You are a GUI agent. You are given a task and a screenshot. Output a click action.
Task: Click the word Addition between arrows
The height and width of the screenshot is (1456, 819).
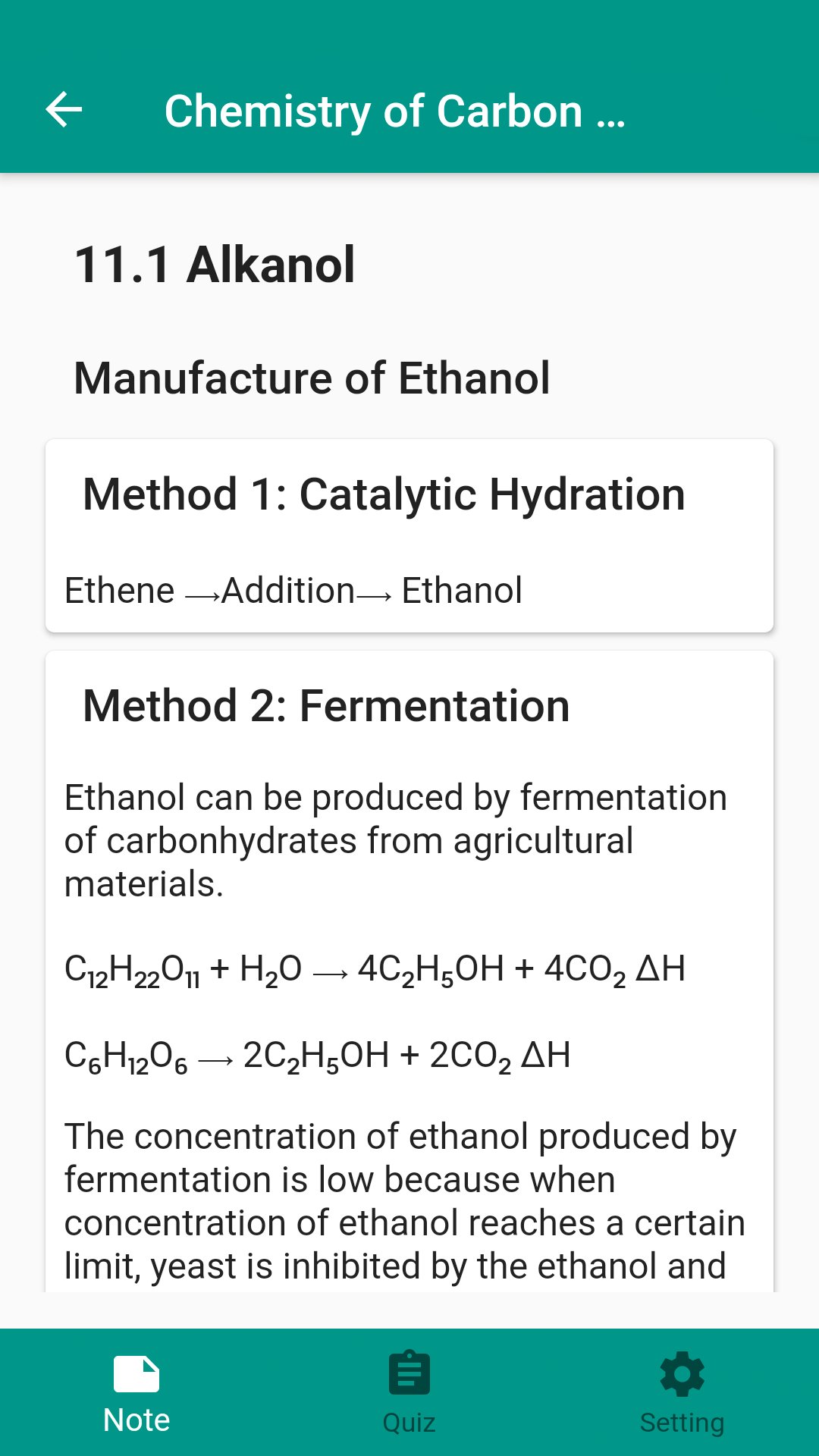(288, 591)
